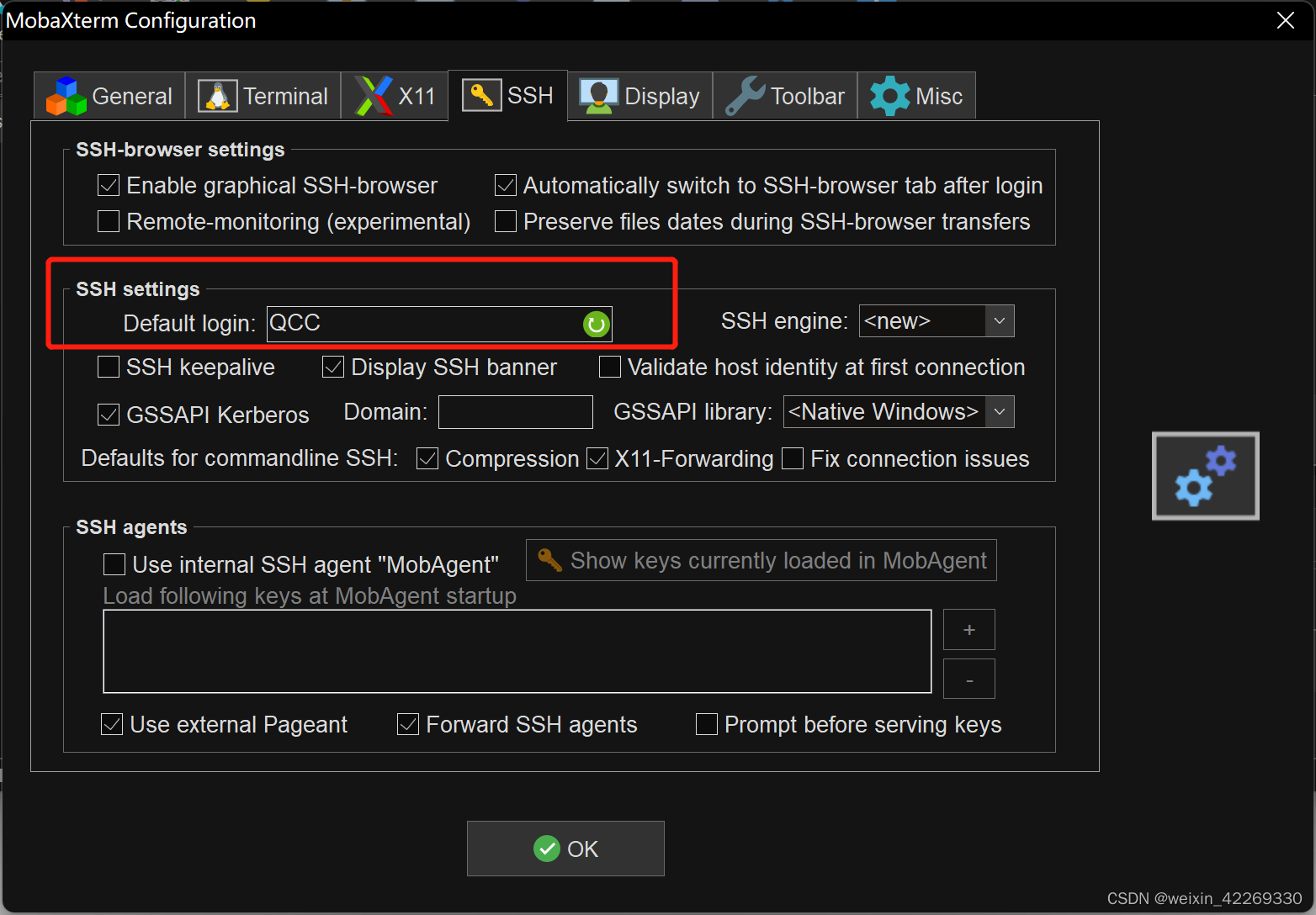Click the X11 tab icon
Screen dimensions: 1316x915
(x=374, y=95)
